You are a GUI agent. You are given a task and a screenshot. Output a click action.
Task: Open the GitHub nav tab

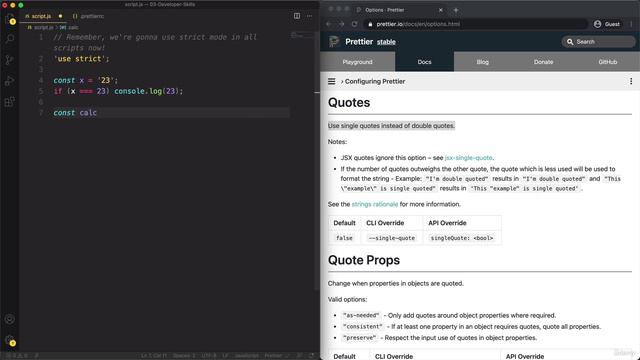(x=607, y=62)
